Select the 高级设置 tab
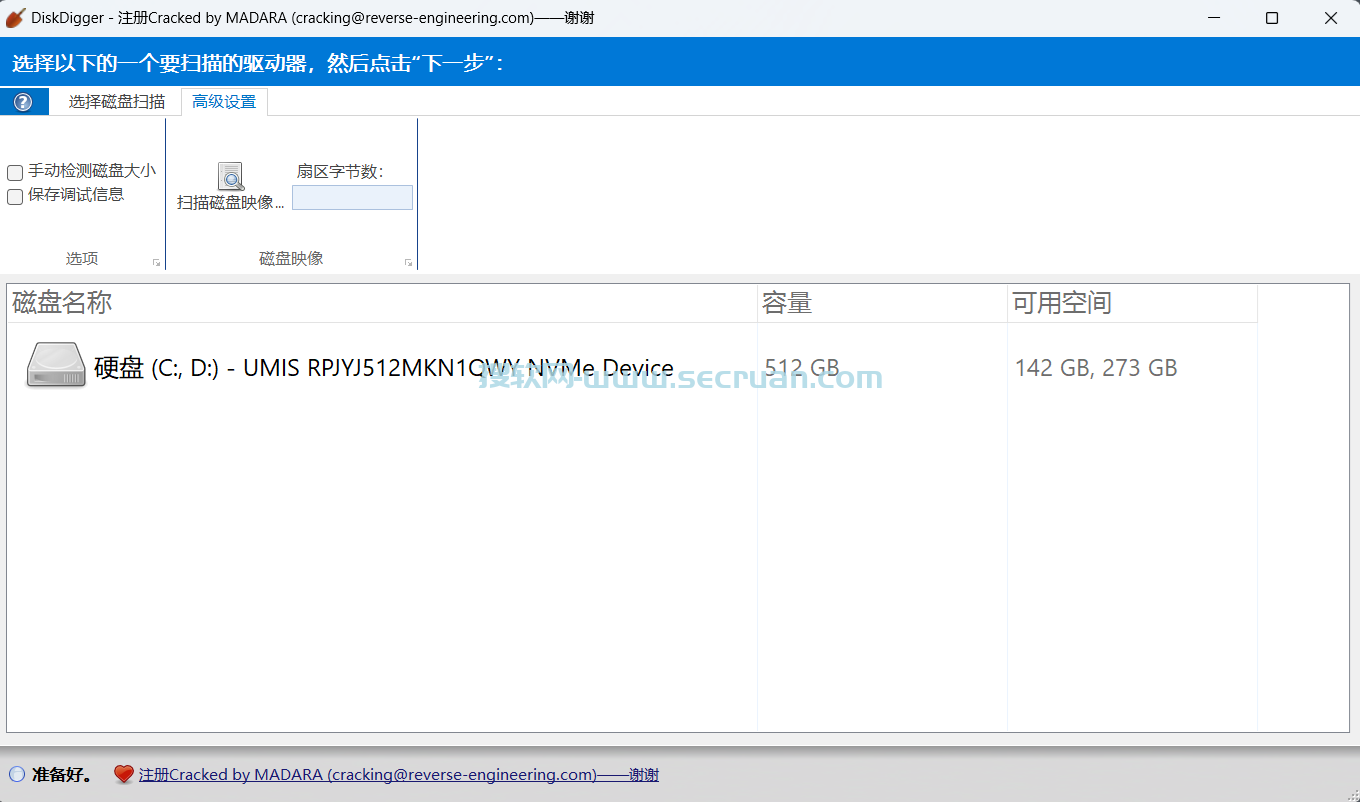Screen dimensions: 1360x802 click(x=224, y=102)
